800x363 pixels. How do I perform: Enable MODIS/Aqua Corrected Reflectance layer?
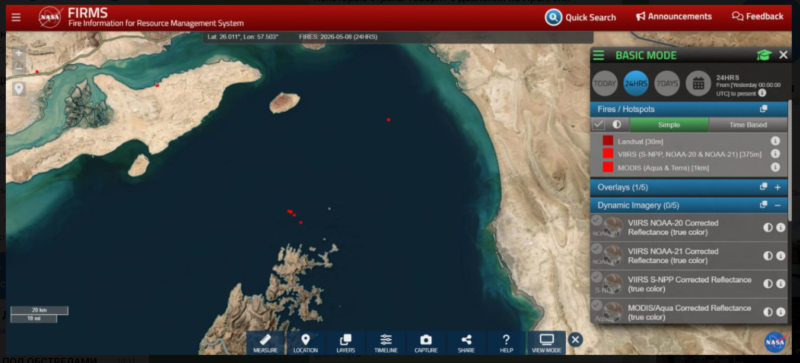[x=596, y=305]
